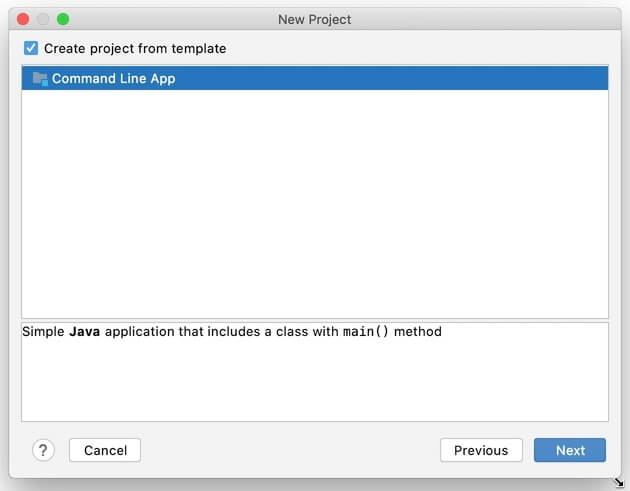Close the New Project dialog window
The width and height of the screenshot is (630, 491).
[23, 19]
